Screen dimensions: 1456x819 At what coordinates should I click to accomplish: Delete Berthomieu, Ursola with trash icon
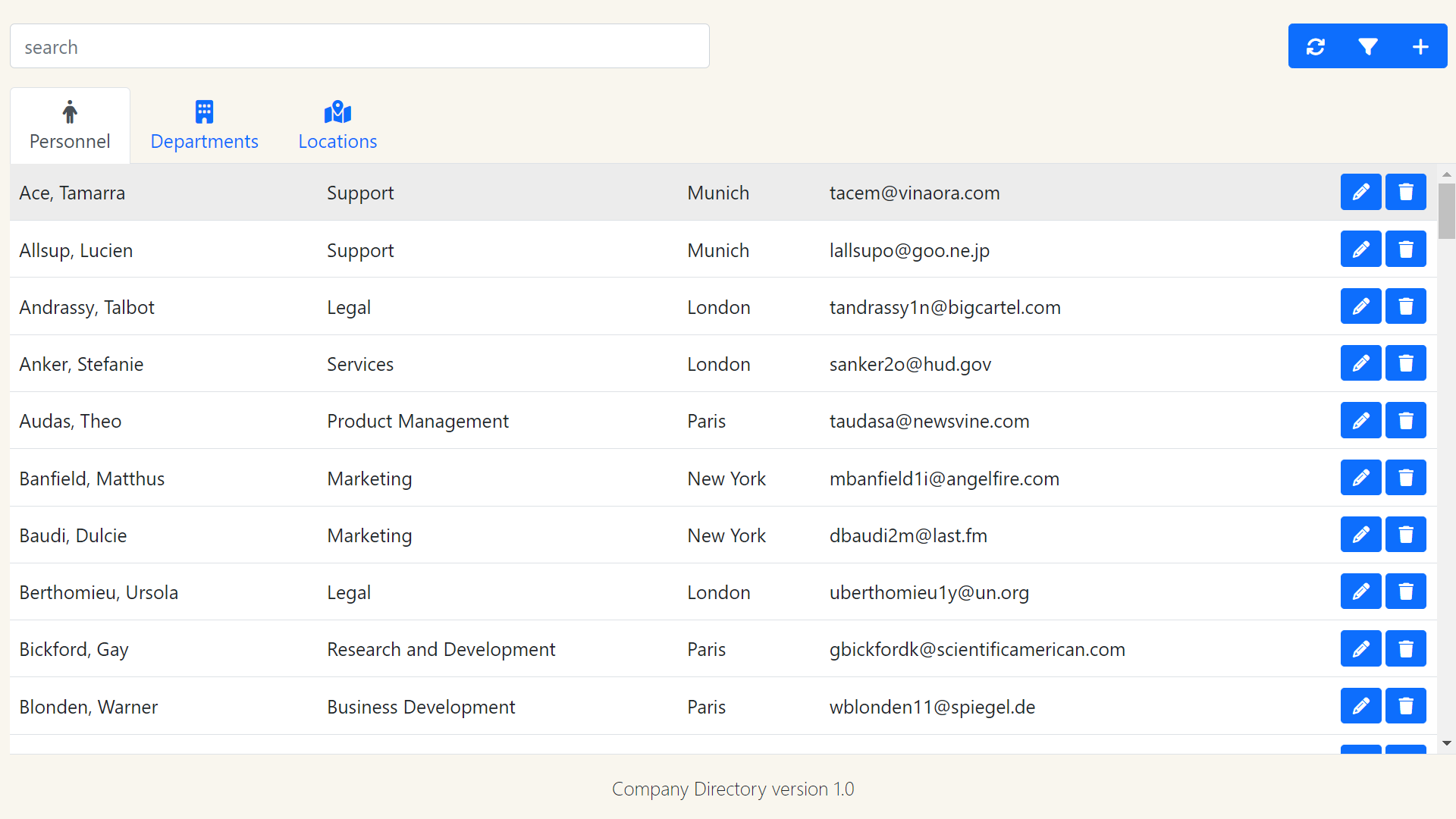coord(1405,591)
